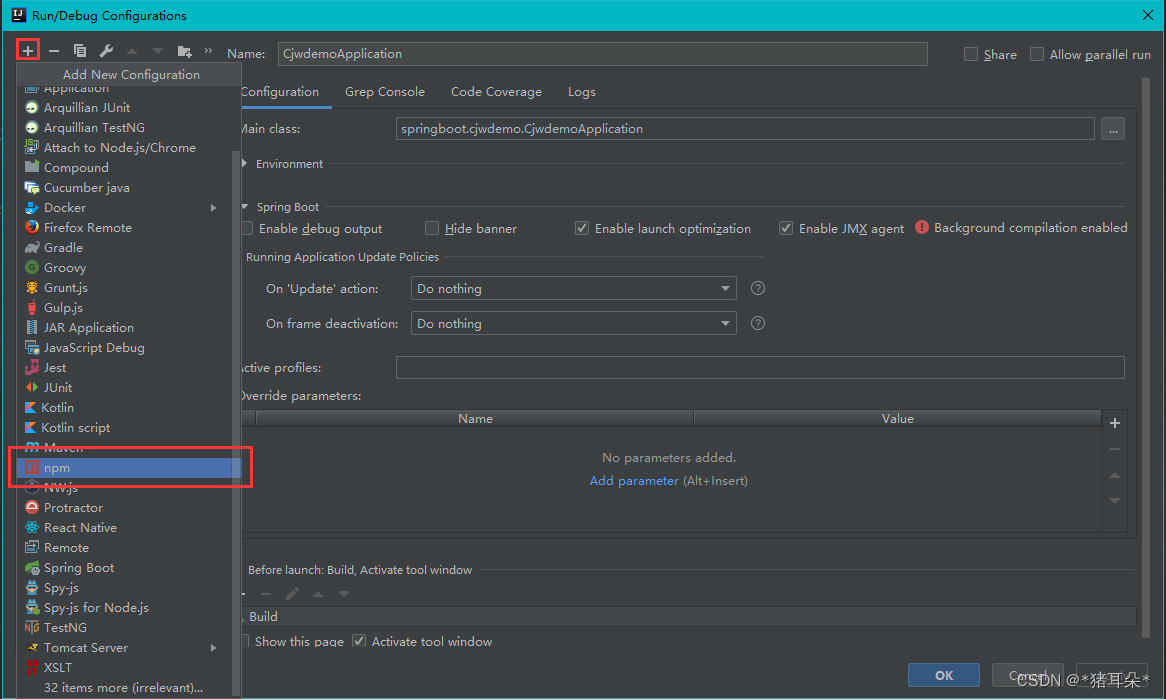The height and width of the screenshot is (699, 1166).
Task: Remove configuration using the minus icon
Action: click(x=54, y=50)
